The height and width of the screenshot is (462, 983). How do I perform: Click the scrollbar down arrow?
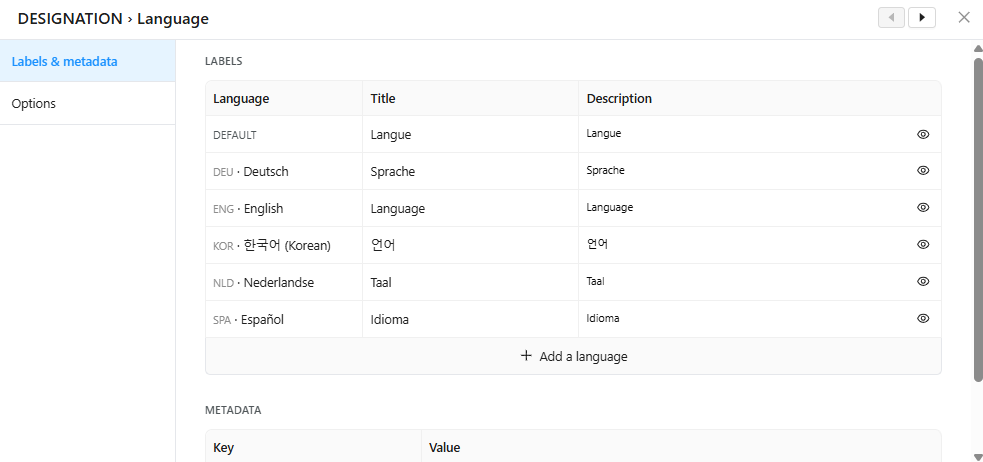(977, 456)
